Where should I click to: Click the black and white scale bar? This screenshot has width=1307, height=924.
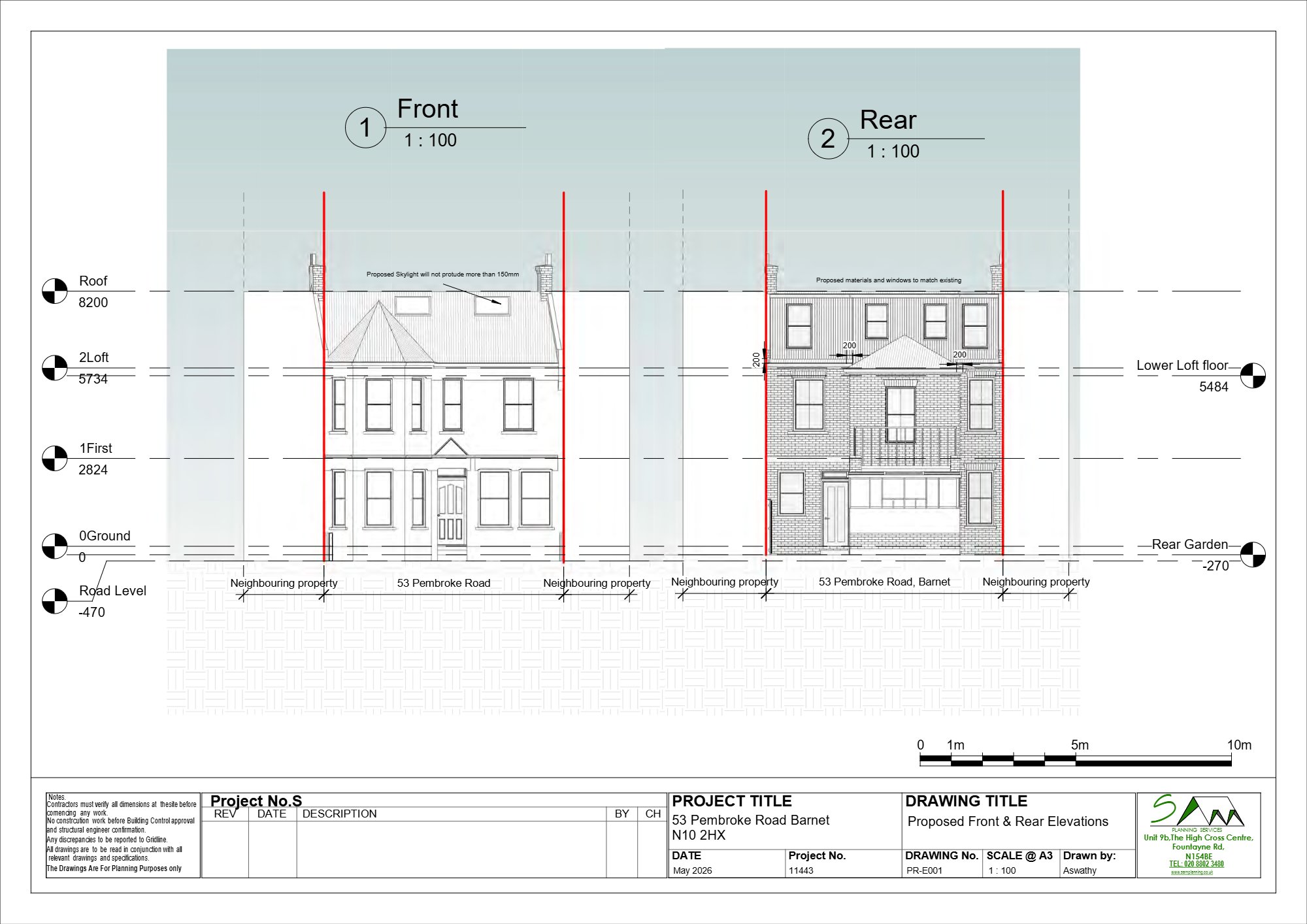tap(1075, 760)
